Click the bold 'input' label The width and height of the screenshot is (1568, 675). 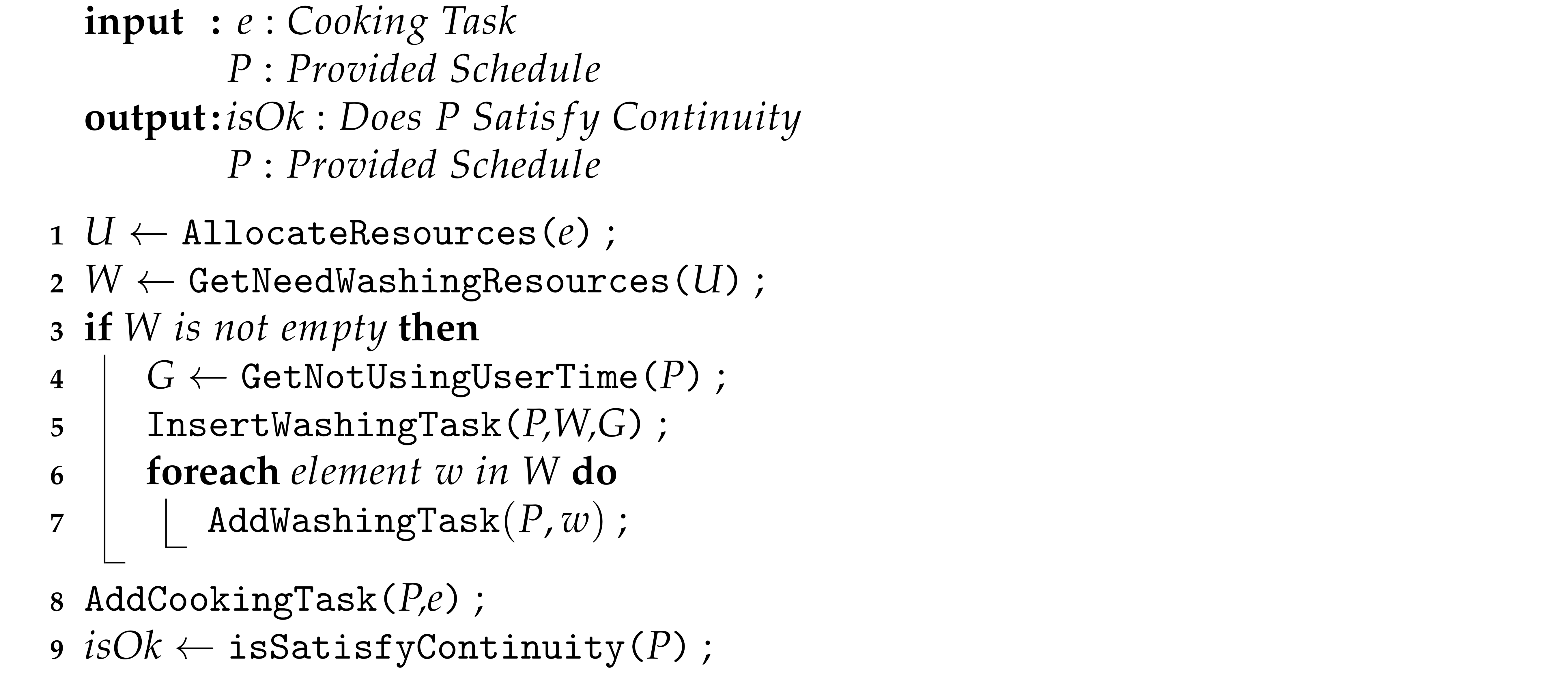tap(133, 23)
